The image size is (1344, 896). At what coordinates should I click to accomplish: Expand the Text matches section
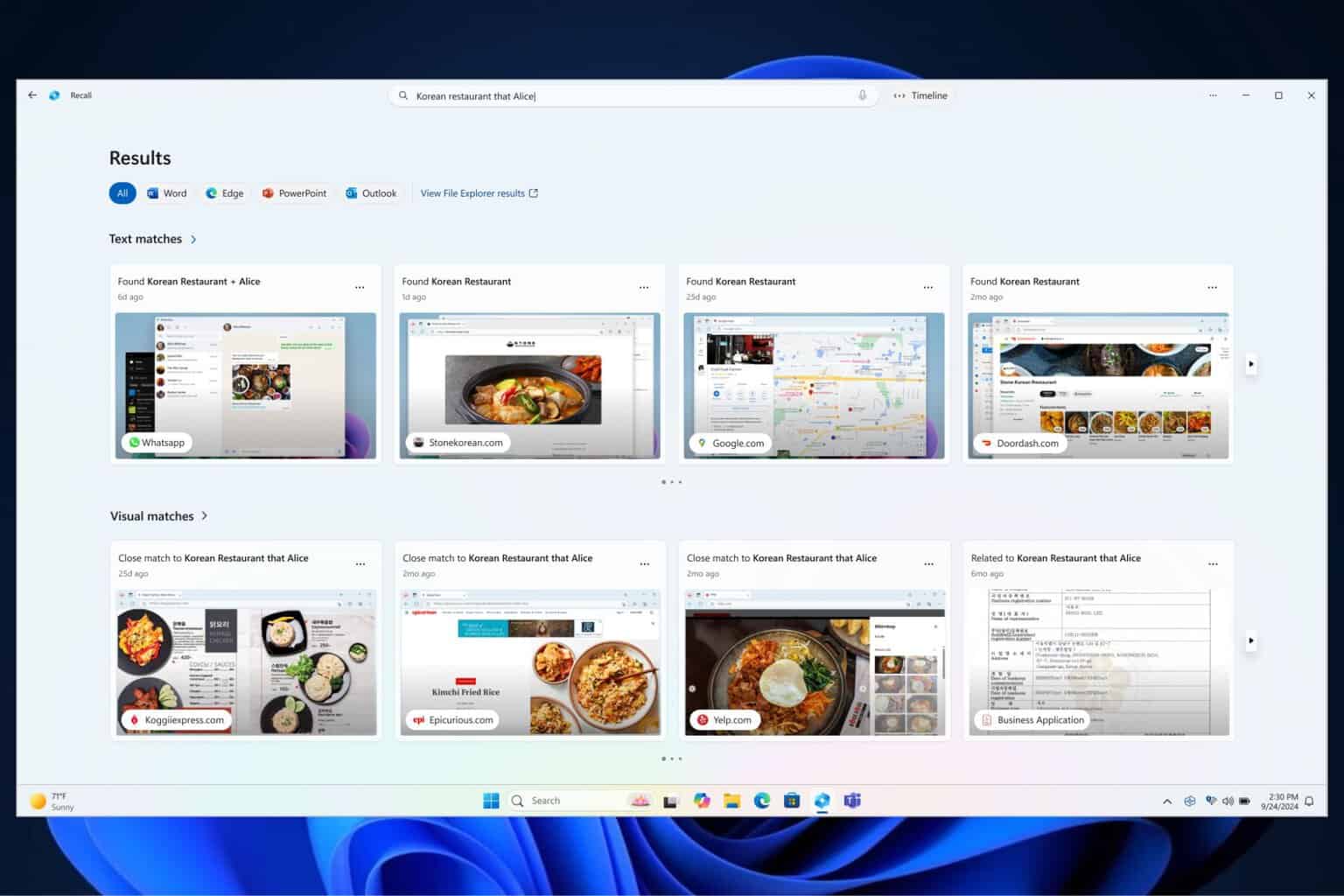point(153,239)
